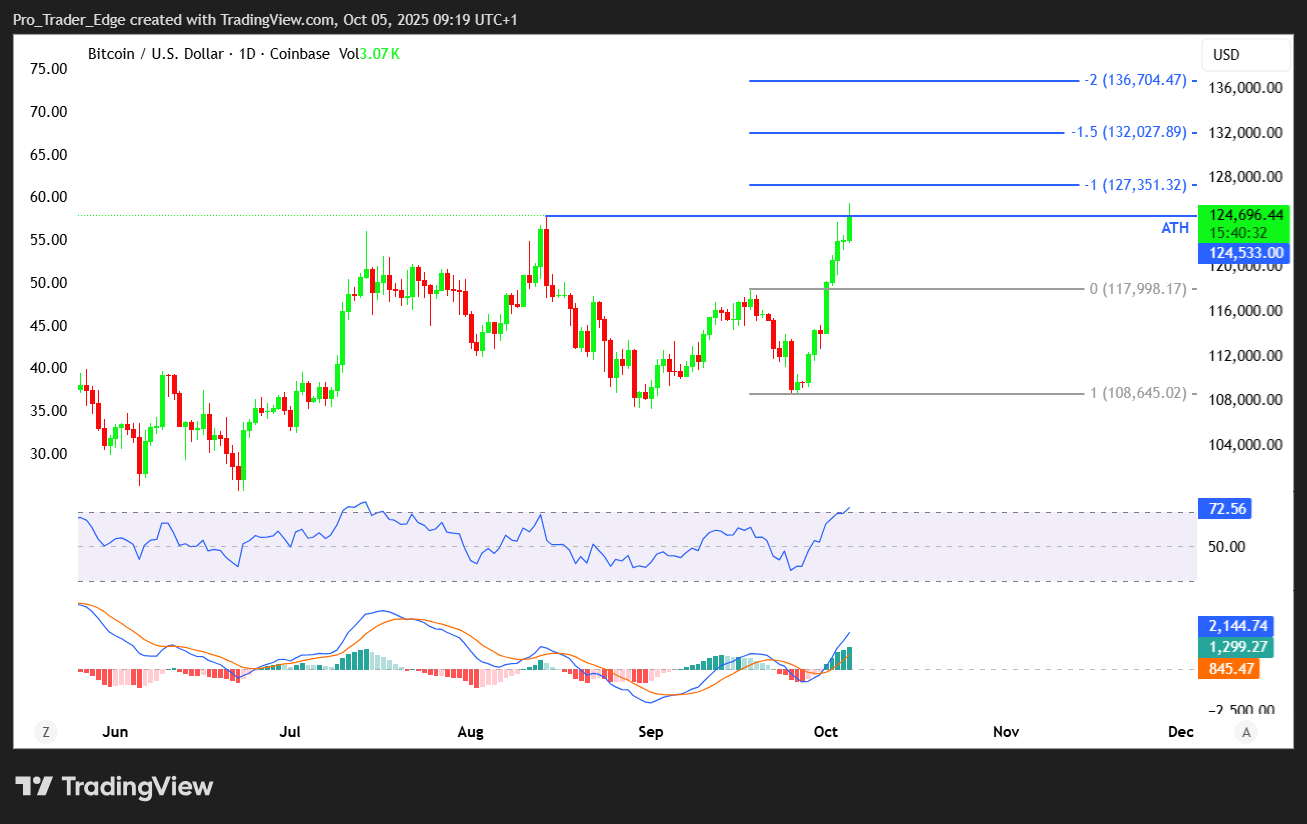Click the Jul label on the time axis

(x=290, y=732)
